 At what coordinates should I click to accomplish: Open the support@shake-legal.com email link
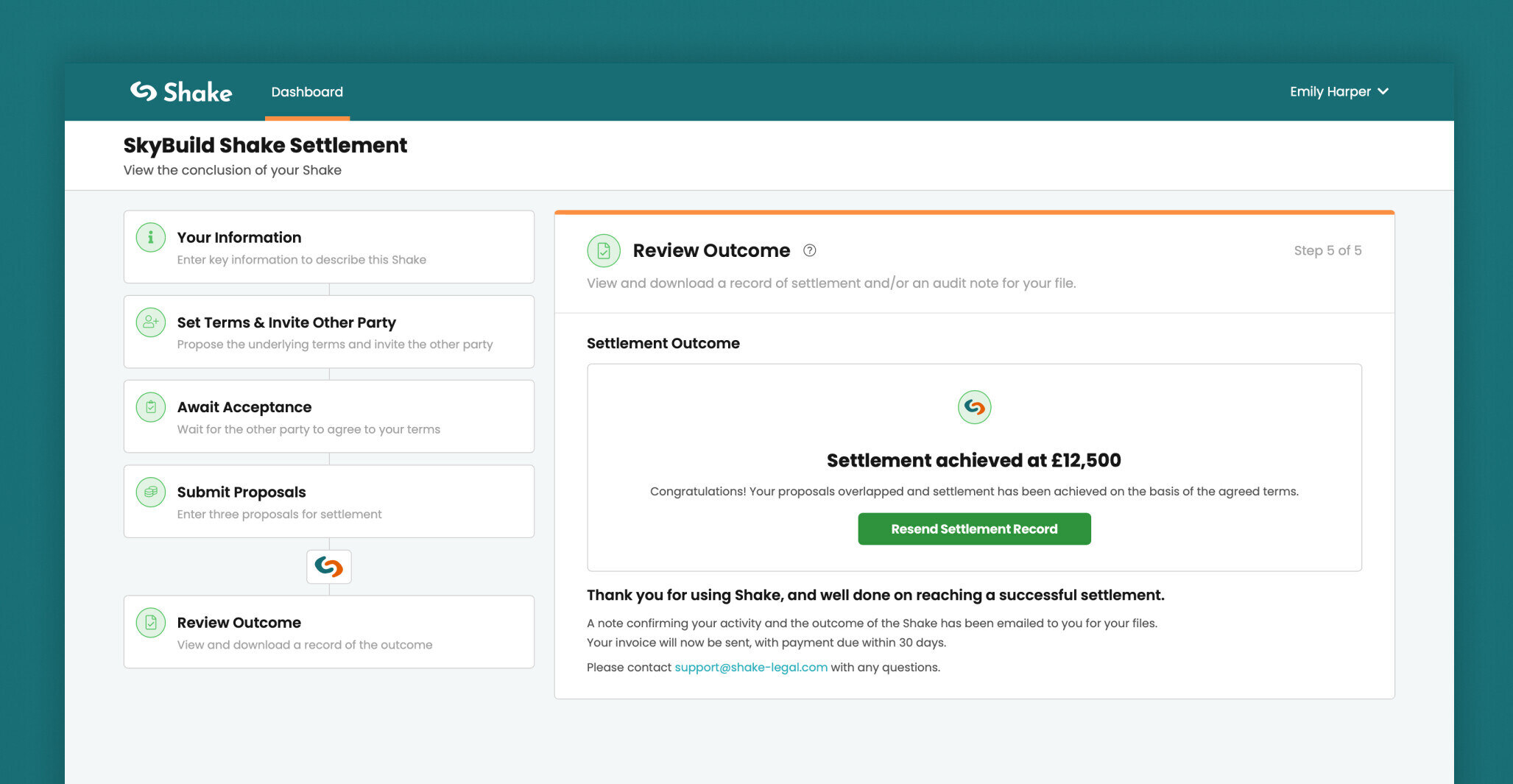tap(750, 668)
